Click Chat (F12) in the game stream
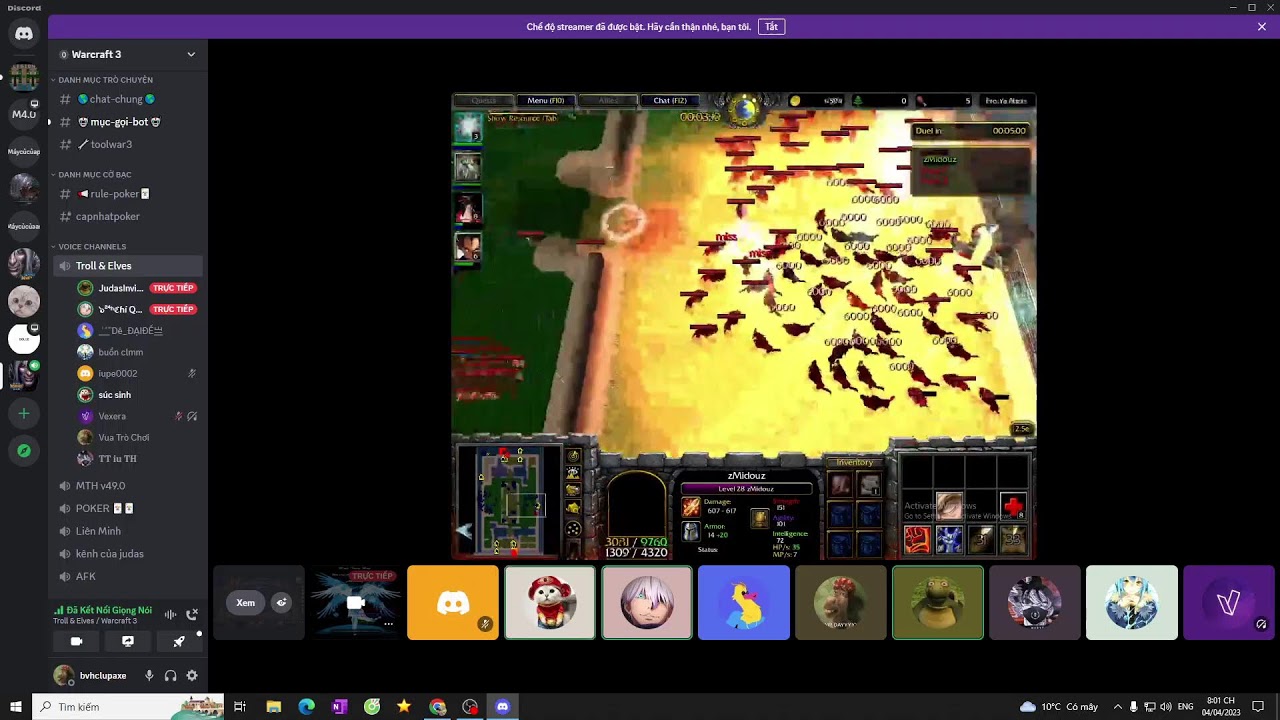Viewport: 1280px width, 720px height. pyautogui.click(x=669, y=100)
